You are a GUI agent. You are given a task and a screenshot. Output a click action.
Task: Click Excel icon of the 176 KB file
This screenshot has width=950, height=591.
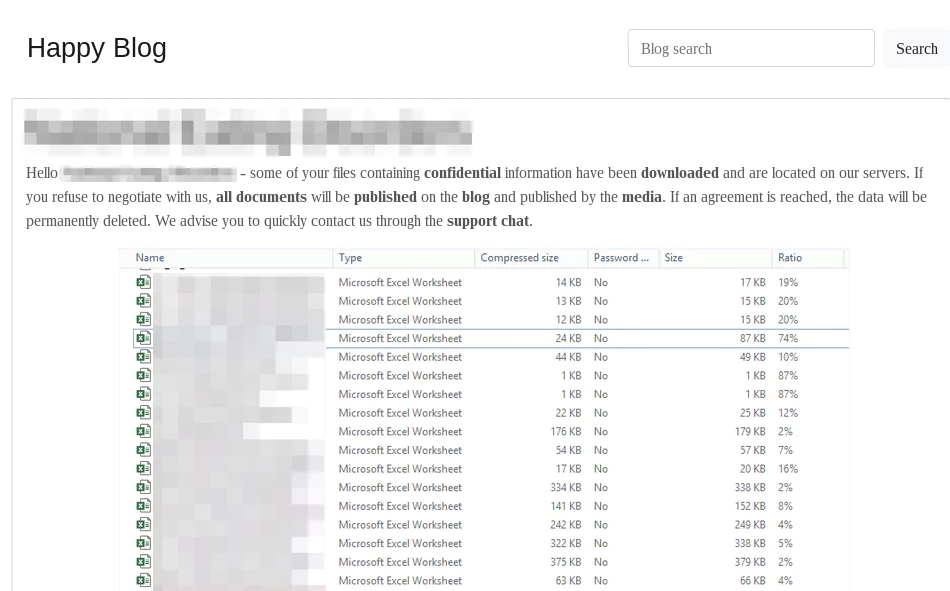coord(144,432)
